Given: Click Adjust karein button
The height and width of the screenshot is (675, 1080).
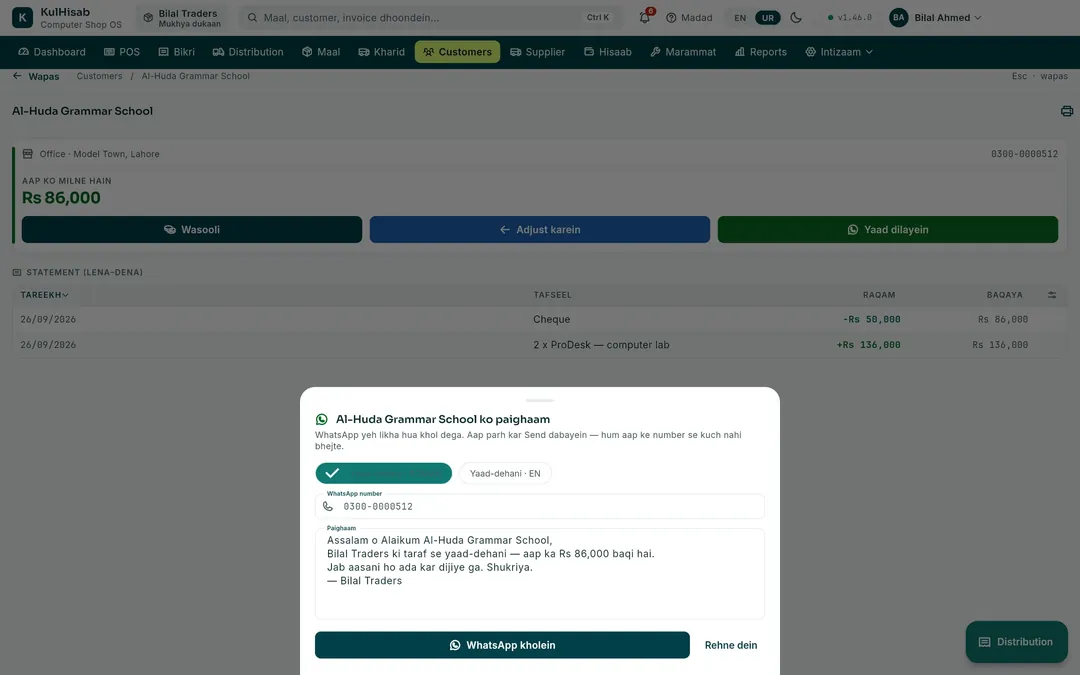Looking at the screenshot, I should point(539,229).
